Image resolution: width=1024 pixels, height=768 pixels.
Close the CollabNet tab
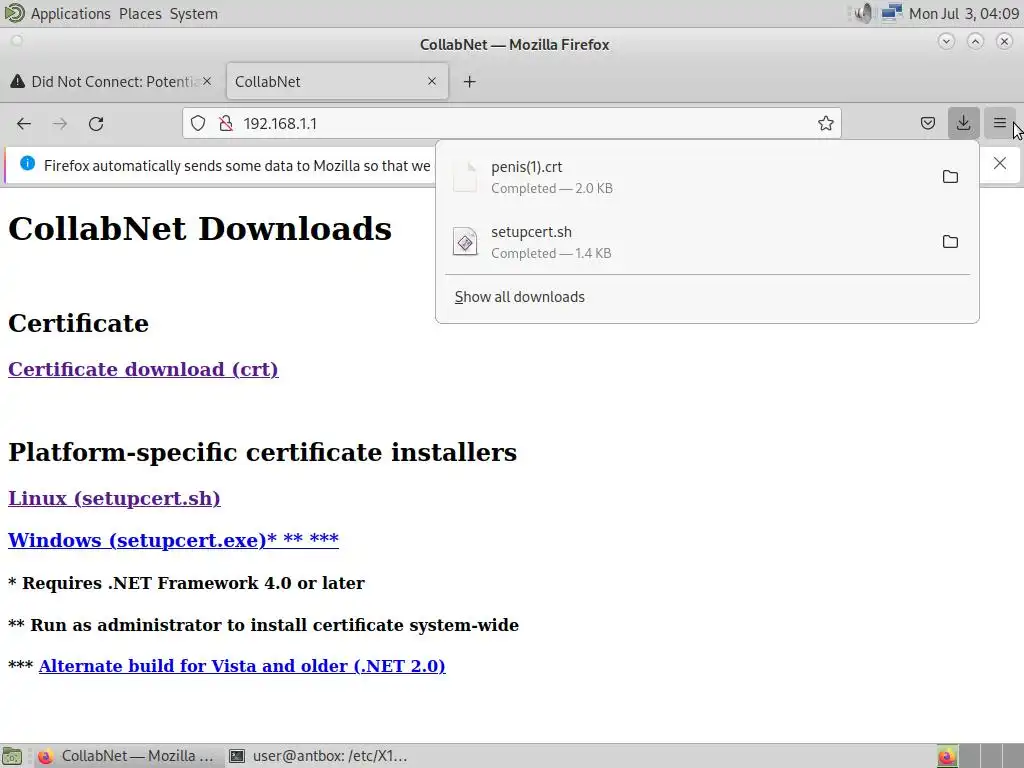(x=432, y=81)
